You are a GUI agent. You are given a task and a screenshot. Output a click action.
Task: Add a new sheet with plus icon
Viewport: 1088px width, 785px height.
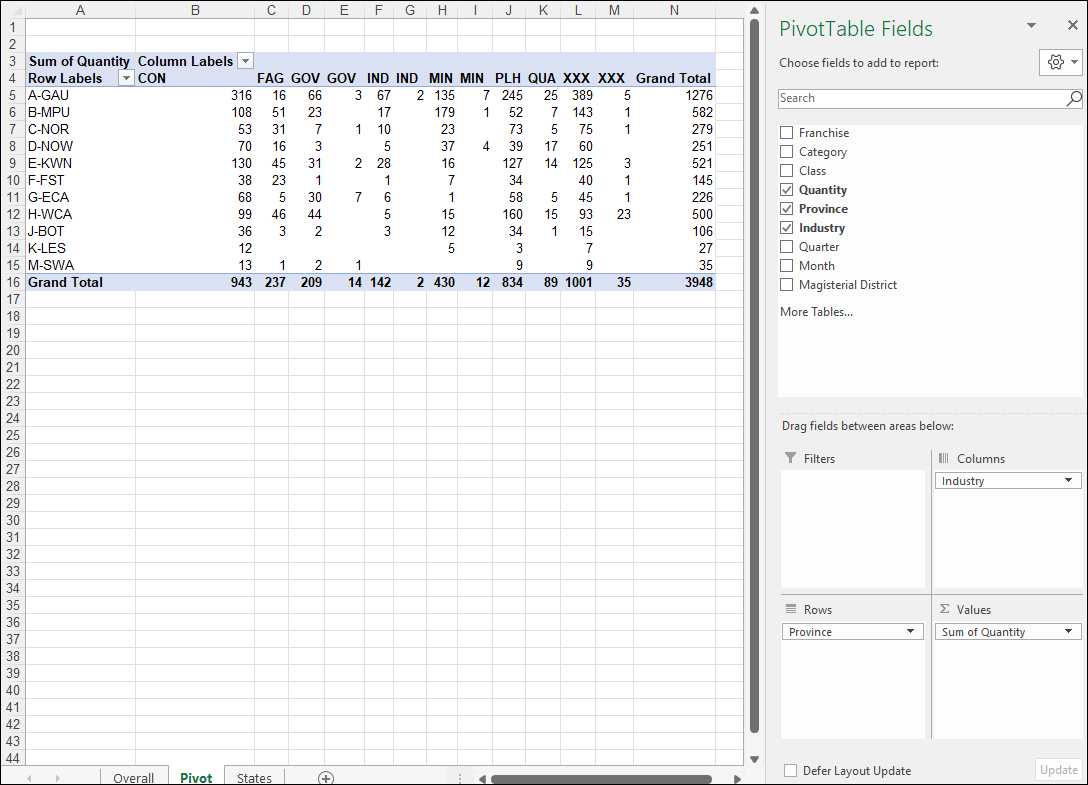coord(325,778)
